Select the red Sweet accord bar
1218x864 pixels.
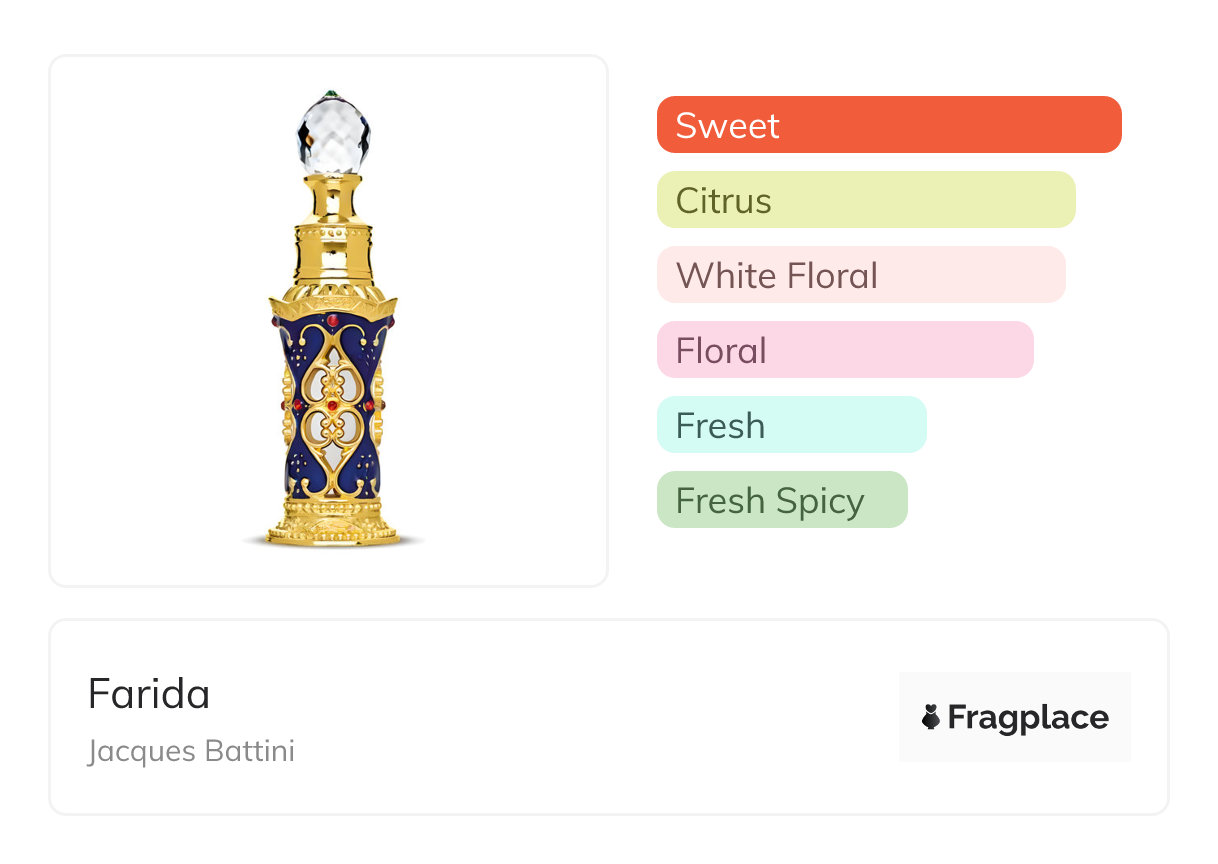coord(888,125)
